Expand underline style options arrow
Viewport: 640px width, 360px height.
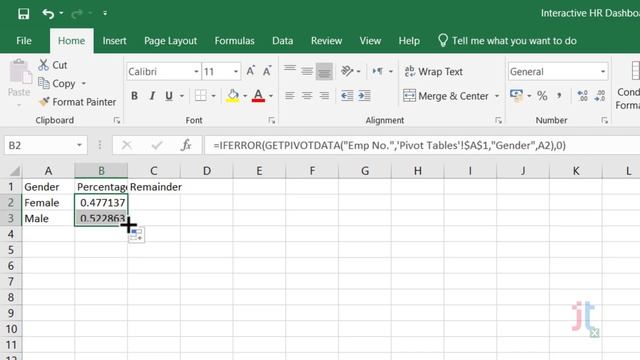[182, 96]
